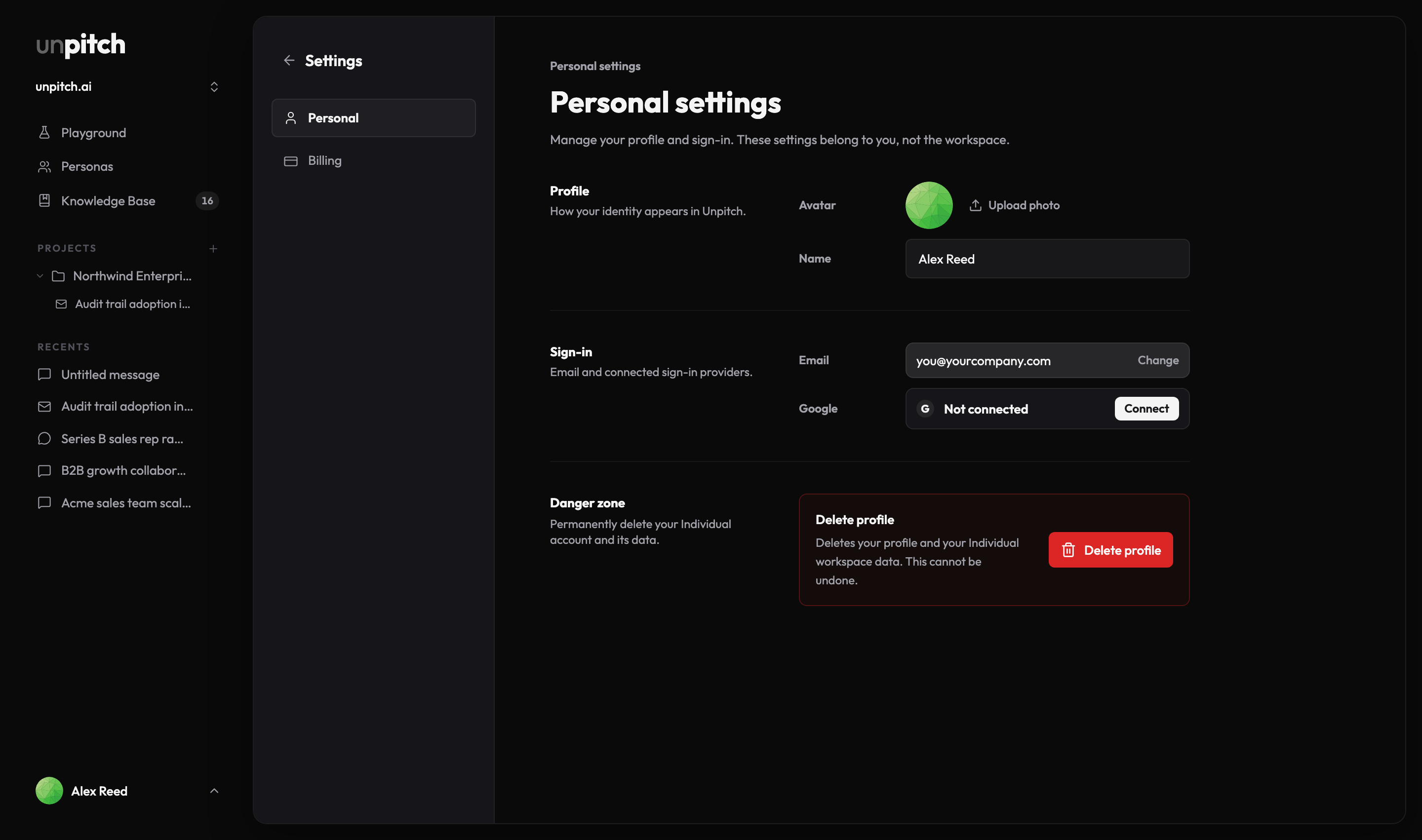Viewport: 1422px width, 840px height.
Task: Open the unpitch.ai workspace switcher
Action: pos(127,86)
